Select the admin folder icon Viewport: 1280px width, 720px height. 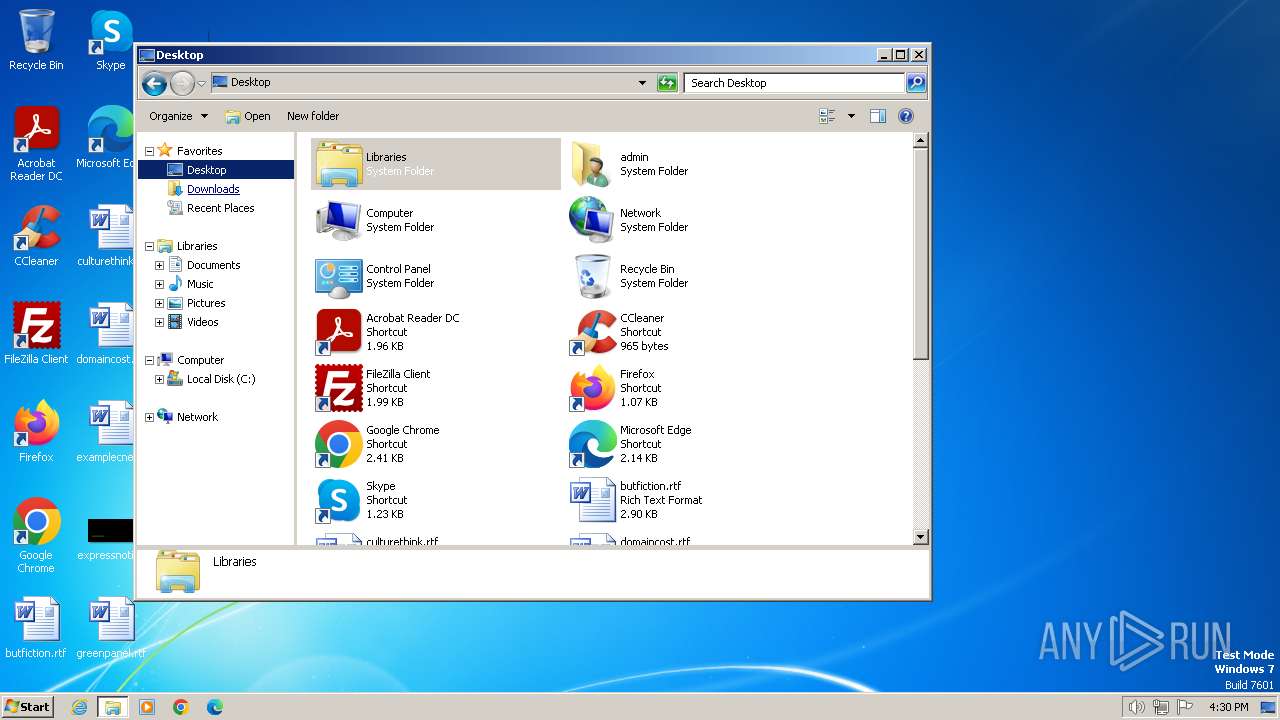[x=592, y=164]
